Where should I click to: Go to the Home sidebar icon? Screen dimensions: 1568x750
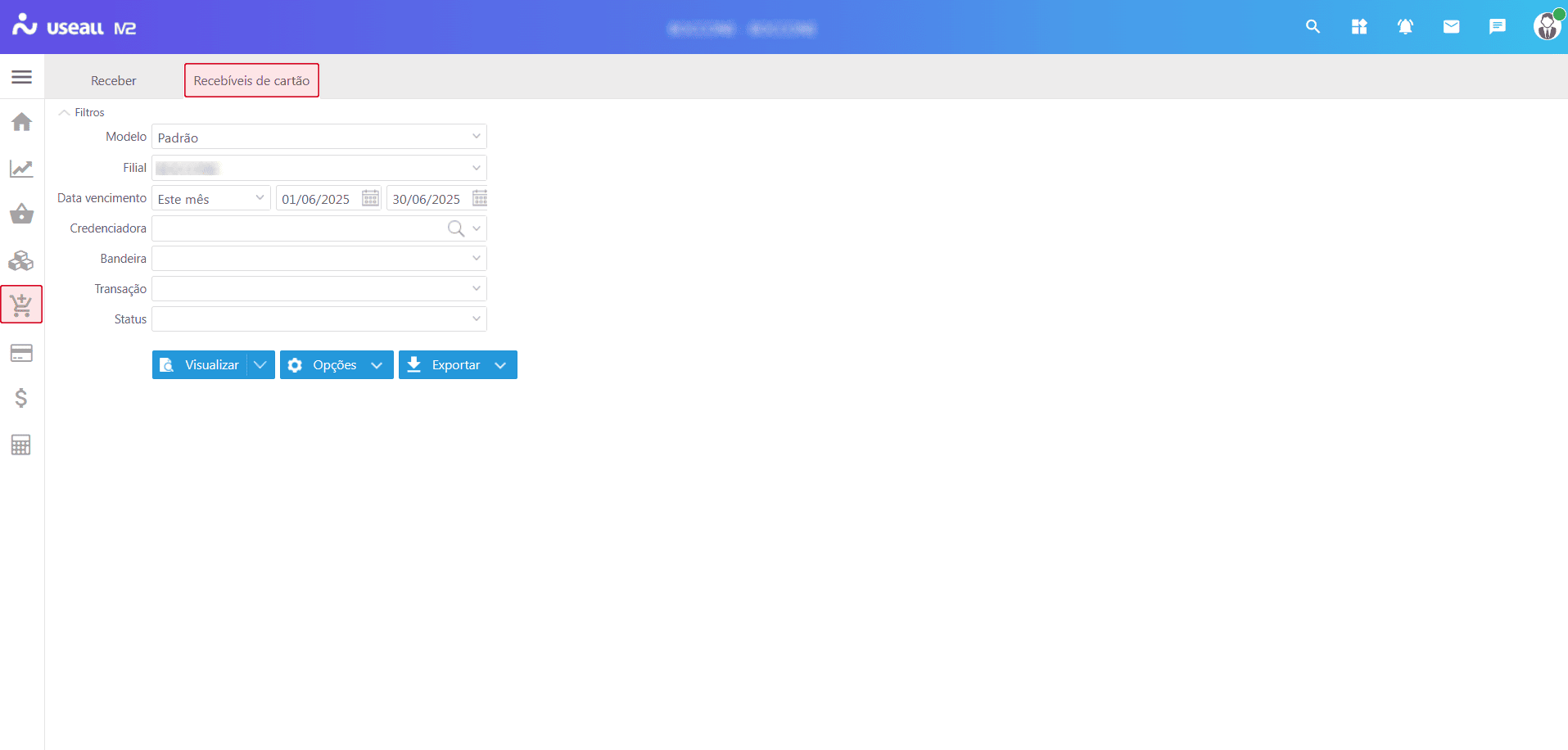[x=22, y=122]
